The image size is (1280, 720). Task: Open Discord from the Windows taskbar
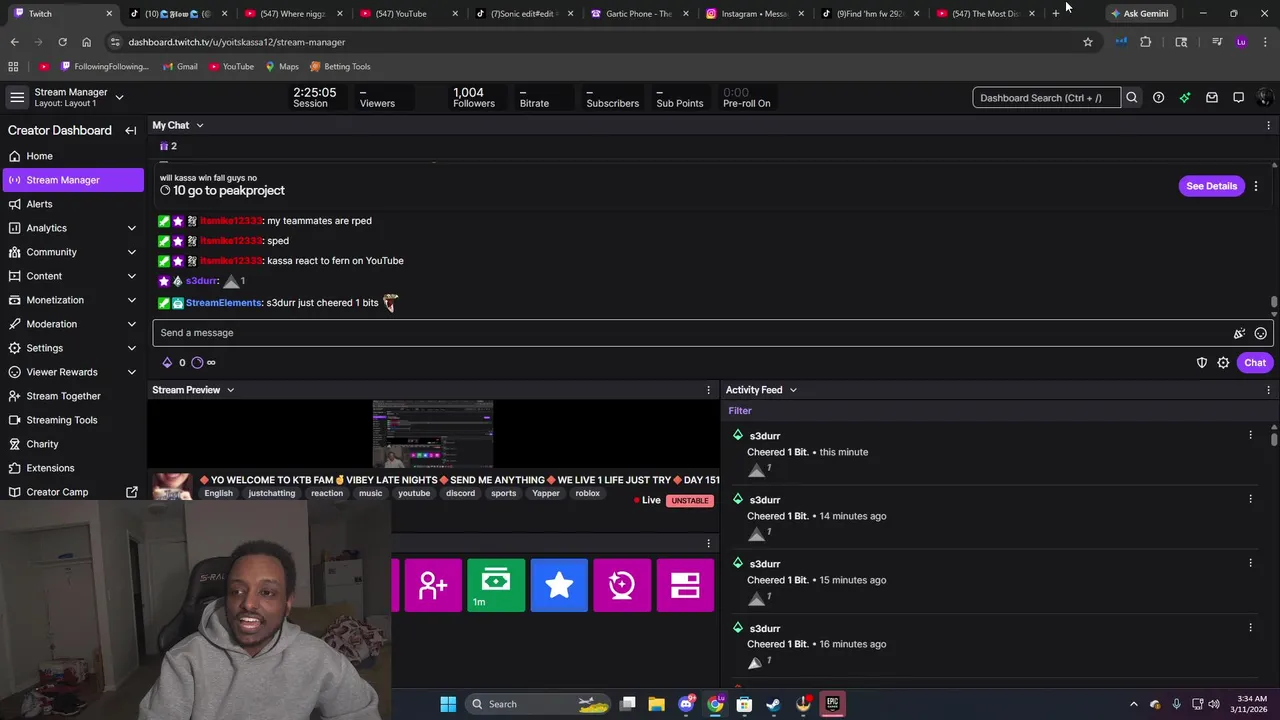pos(686,704)
